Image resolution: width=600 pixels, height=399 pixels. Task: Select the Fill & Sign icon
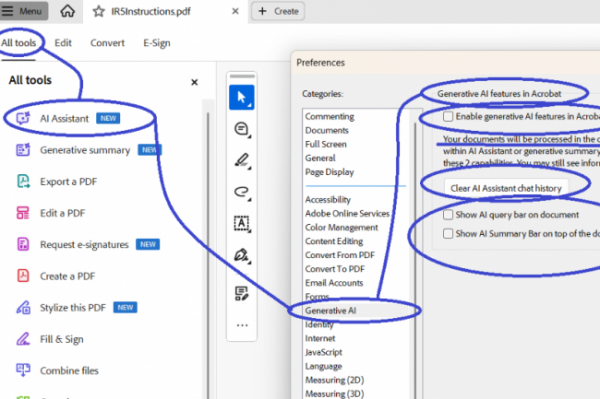(x=23, y=339)
